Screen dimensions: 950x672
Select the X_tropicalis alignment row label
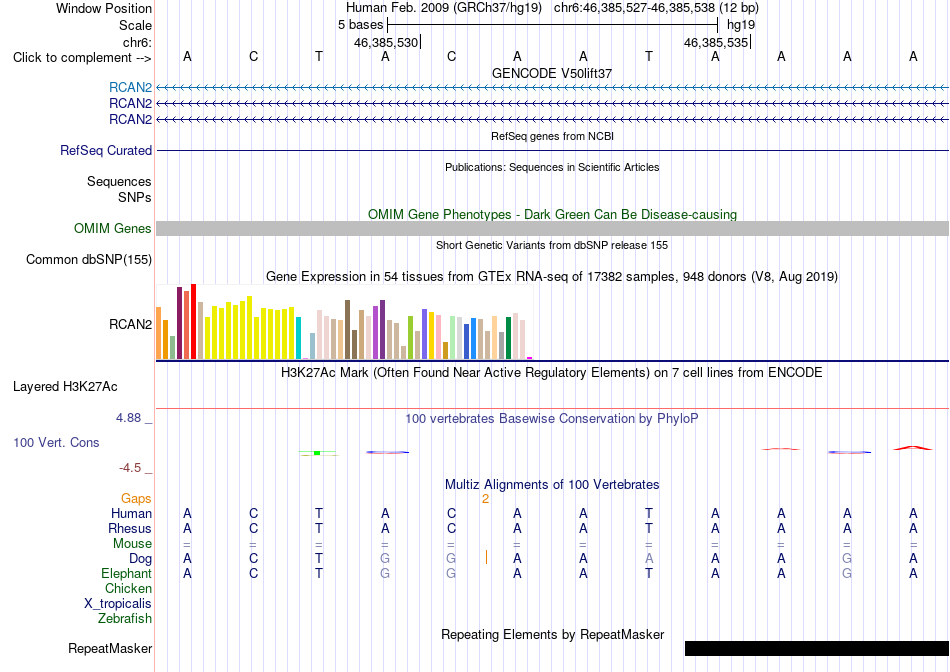pos(118,604)
